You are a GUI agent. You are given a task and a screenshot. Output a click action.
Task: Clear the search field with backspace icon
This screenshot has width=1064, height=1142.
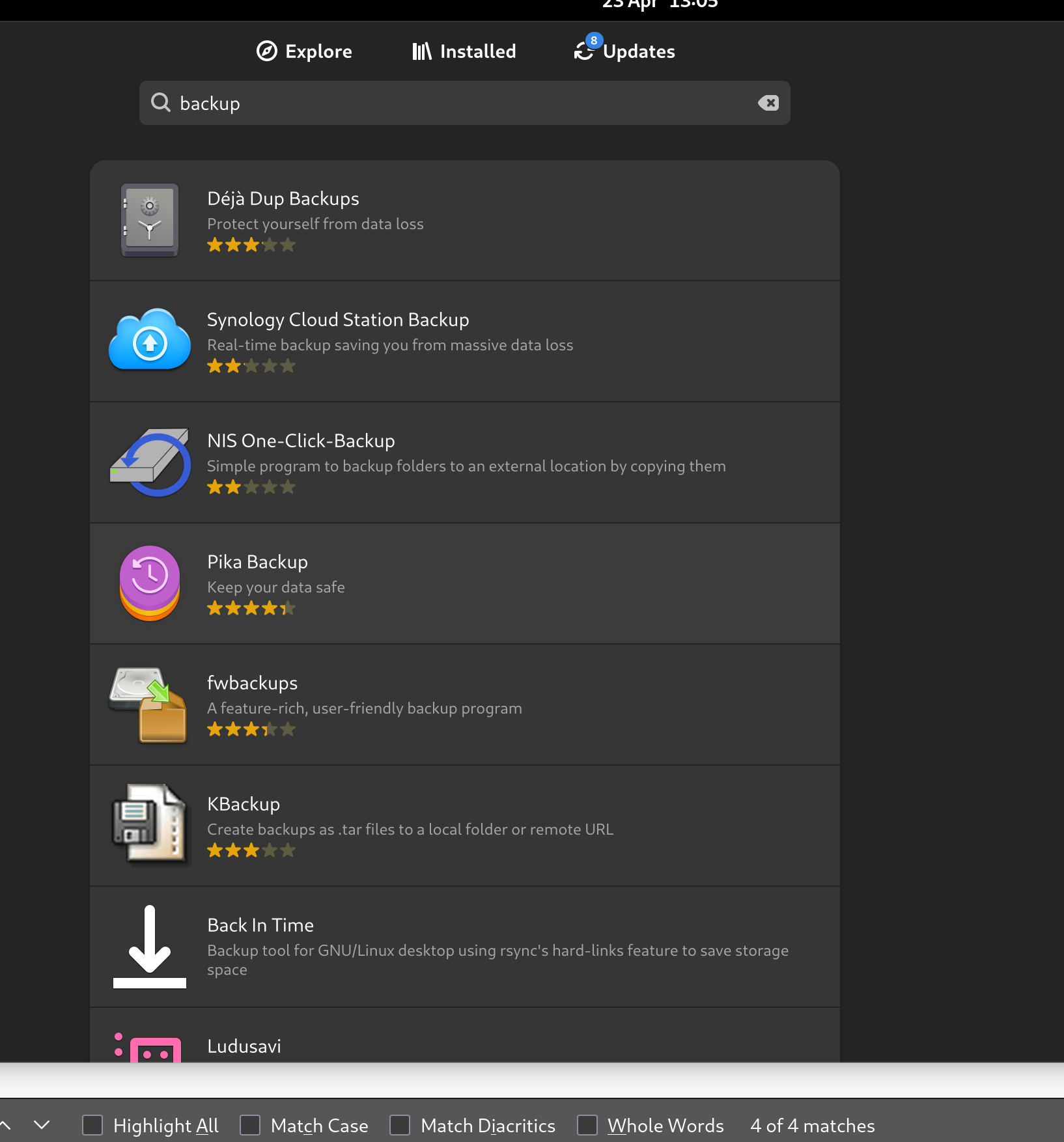coord(768,103)
